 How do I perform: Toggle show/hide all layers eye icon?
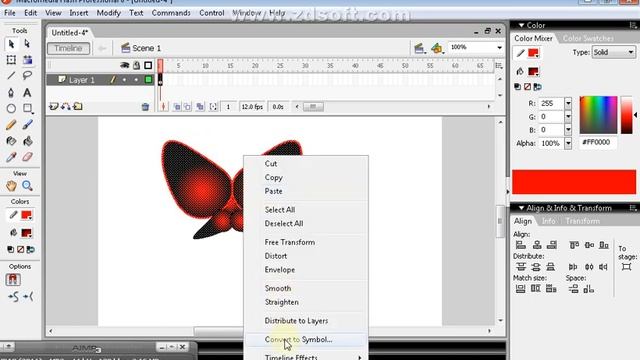point(124,65)
